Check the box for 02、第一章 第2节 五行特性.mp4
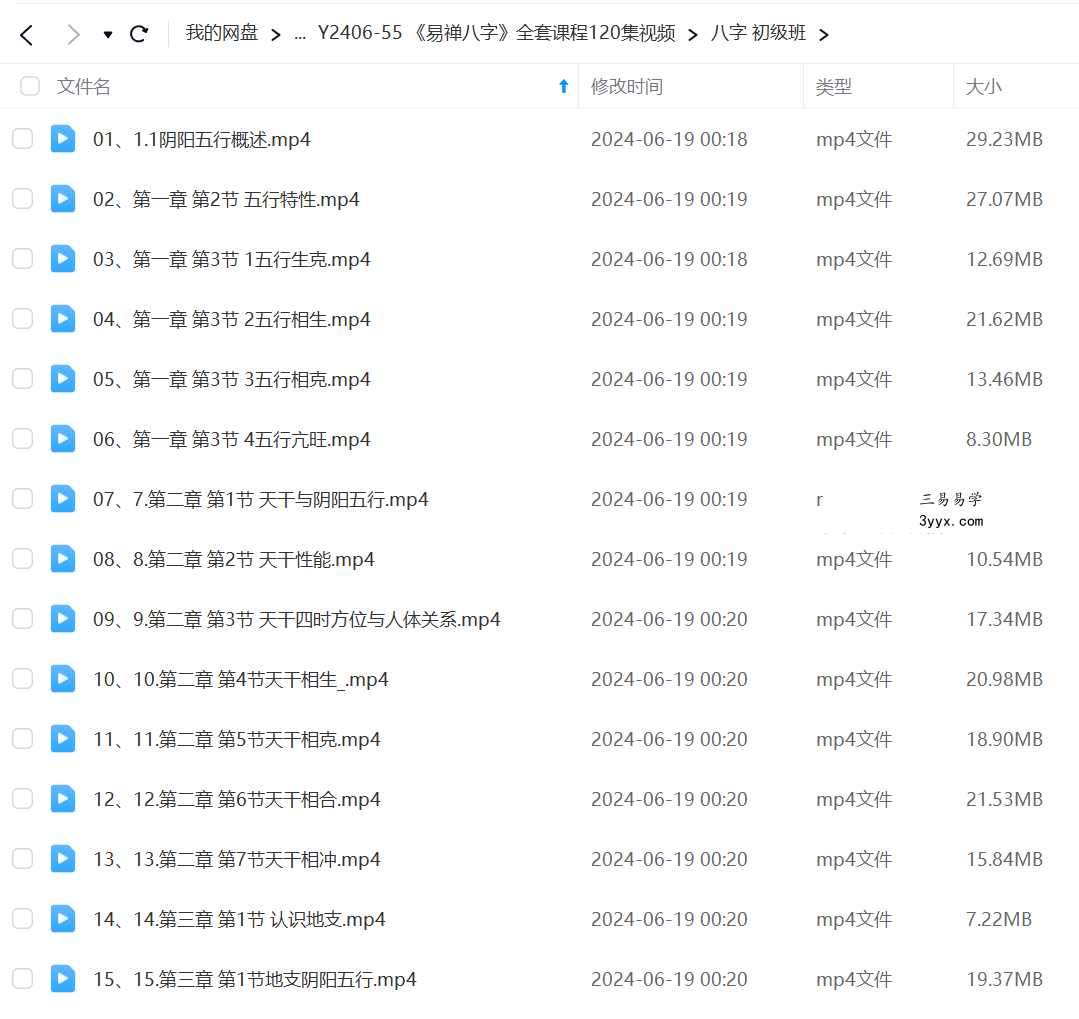Image resolution: width=1079 pixels, height=1019 pixels. tap(23, 199)
